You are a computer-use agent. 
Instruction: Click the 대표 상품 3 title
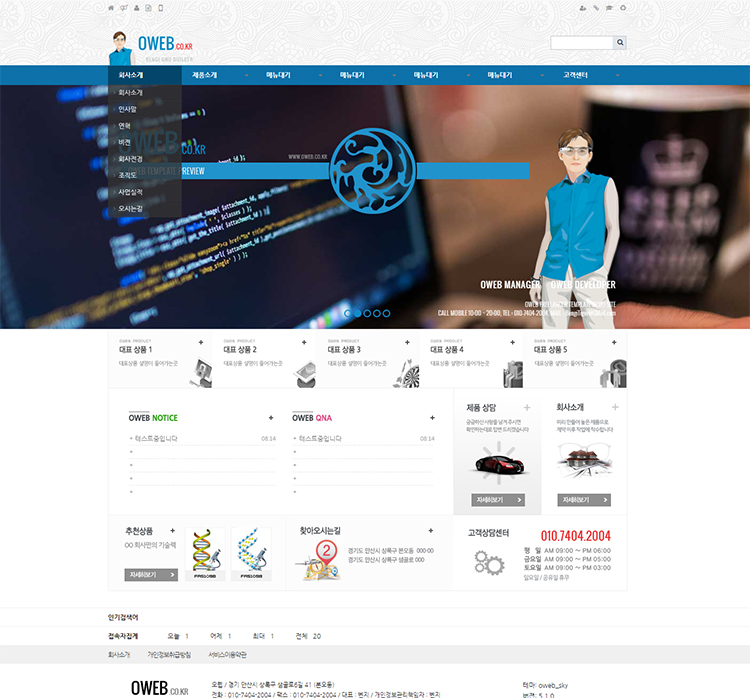coord(344,350)
